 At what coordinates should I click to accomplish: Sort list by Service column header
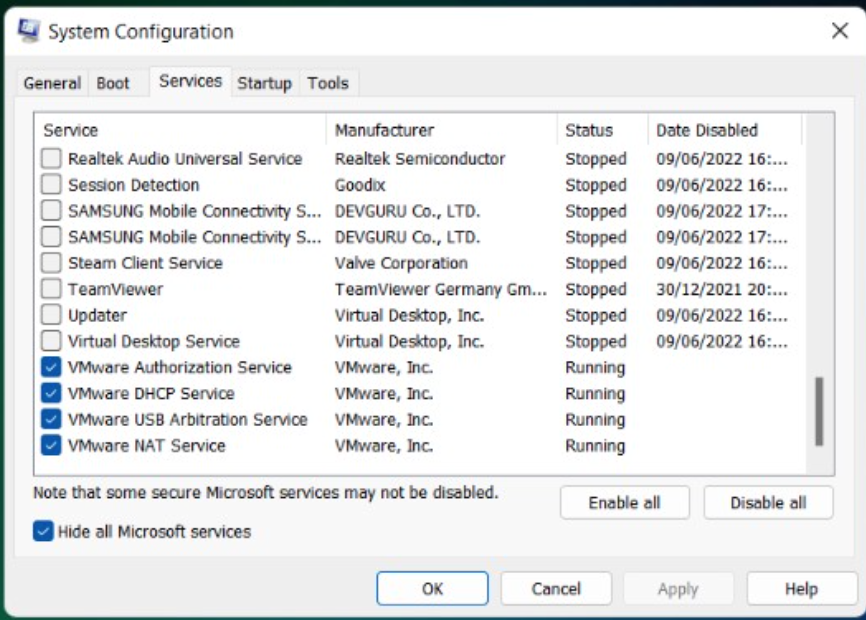coord(180,130)
